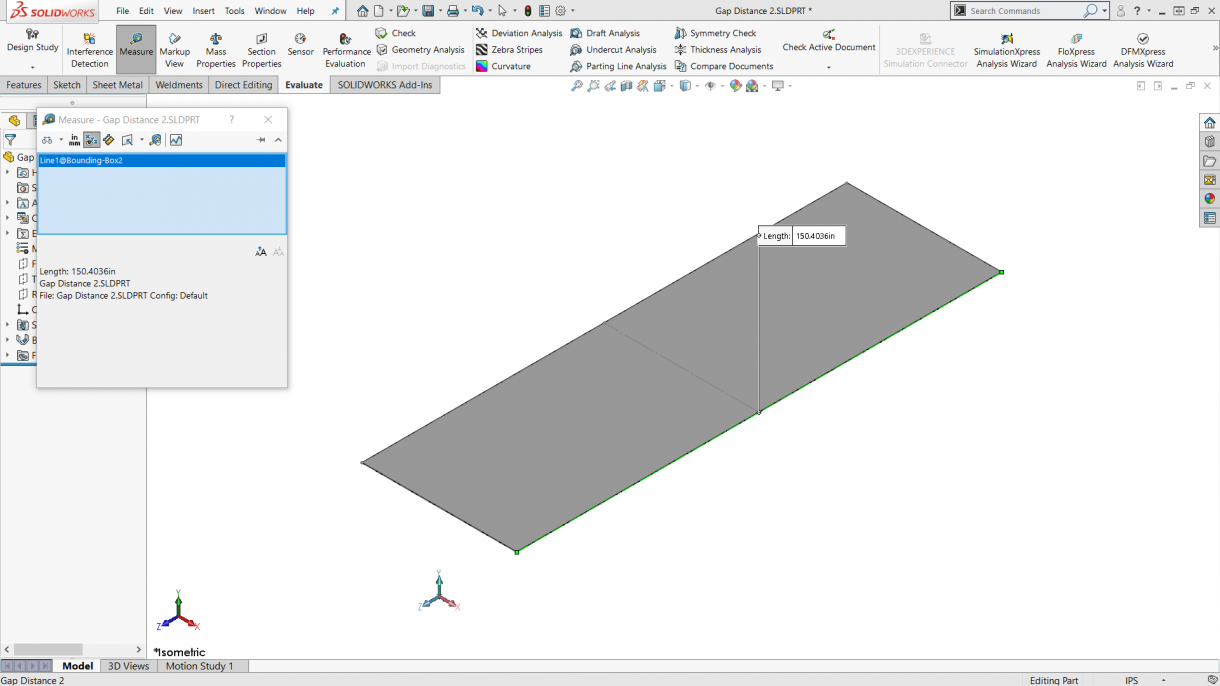Click the Previous View icon
Image resolution: width=1220 pixels, height=686 pixels.
[610, 86]
